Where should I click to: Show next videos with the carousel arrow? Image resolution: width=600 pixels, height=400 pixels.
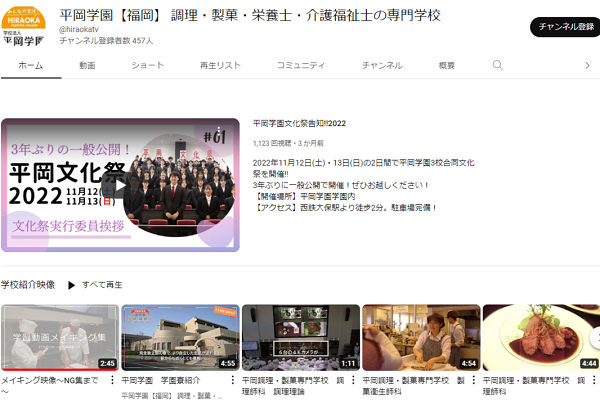tap(595, 338)
